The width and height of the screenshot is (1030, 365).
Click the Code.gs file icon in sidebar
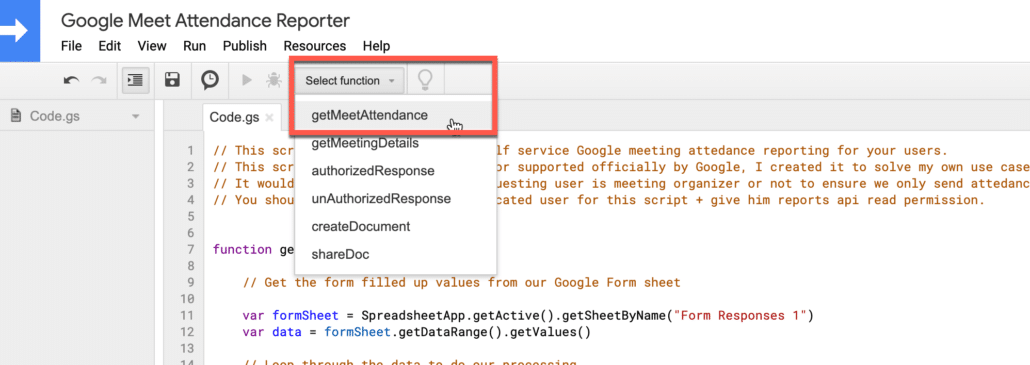pyautogui.click(x=16, y=116)
